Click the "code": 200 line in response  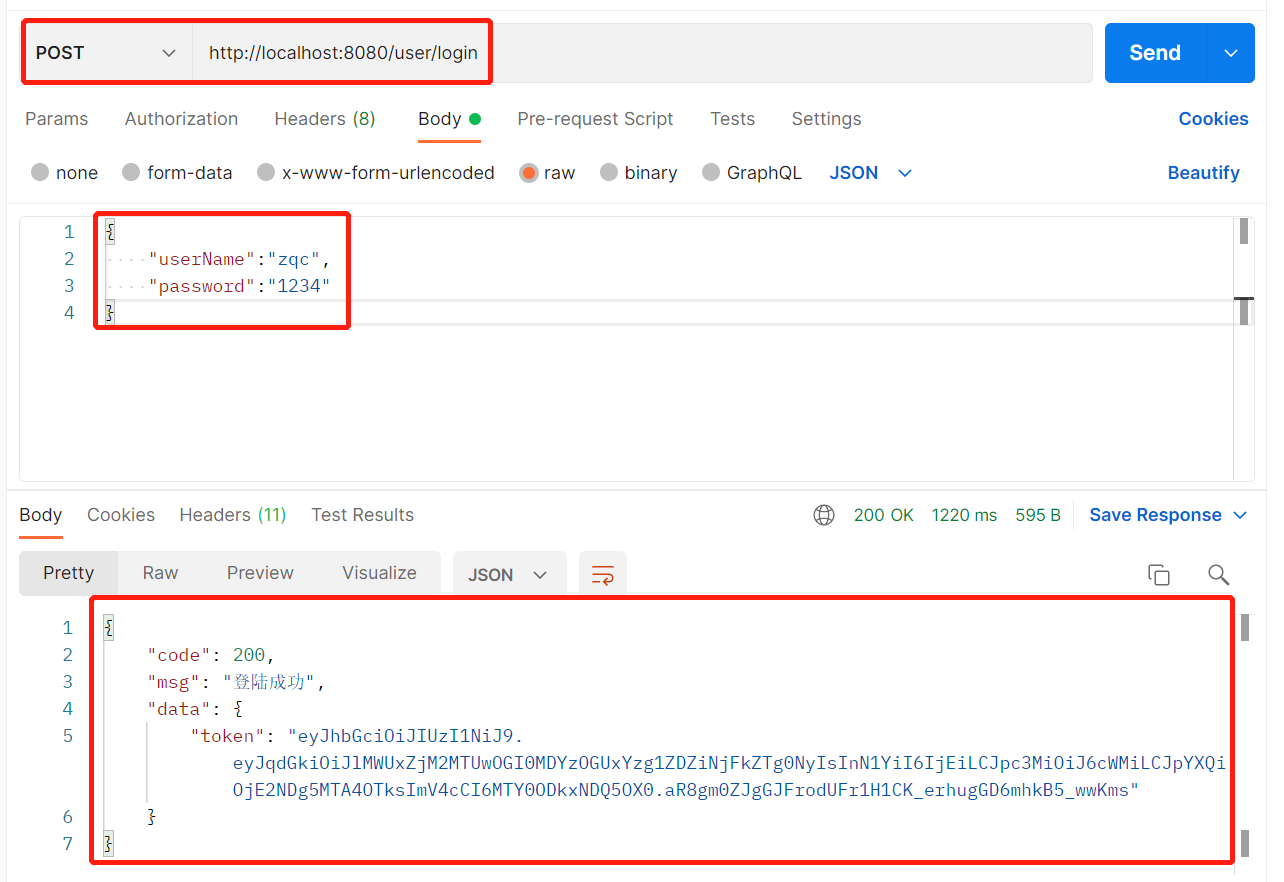211,655
